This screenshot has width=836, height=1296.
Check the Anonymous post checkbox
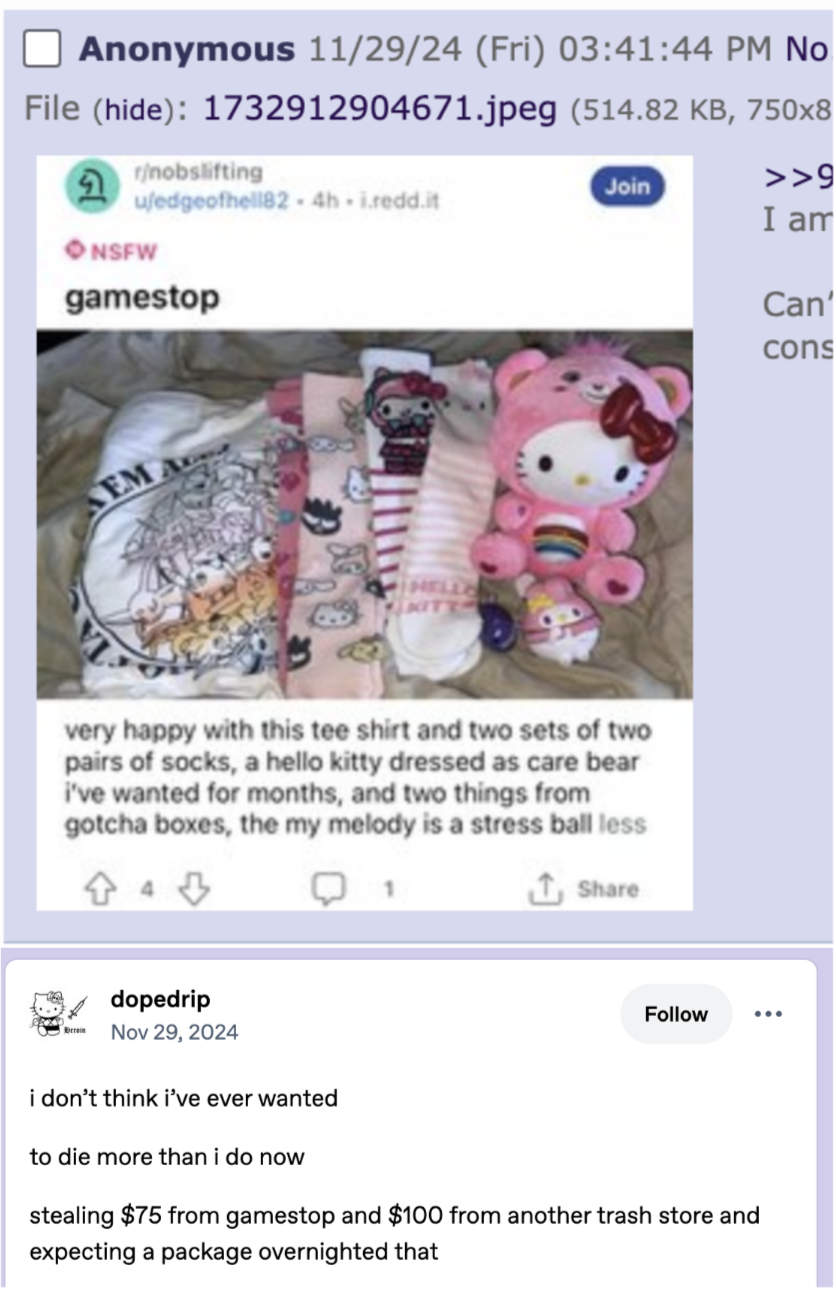tap(42, 49)
